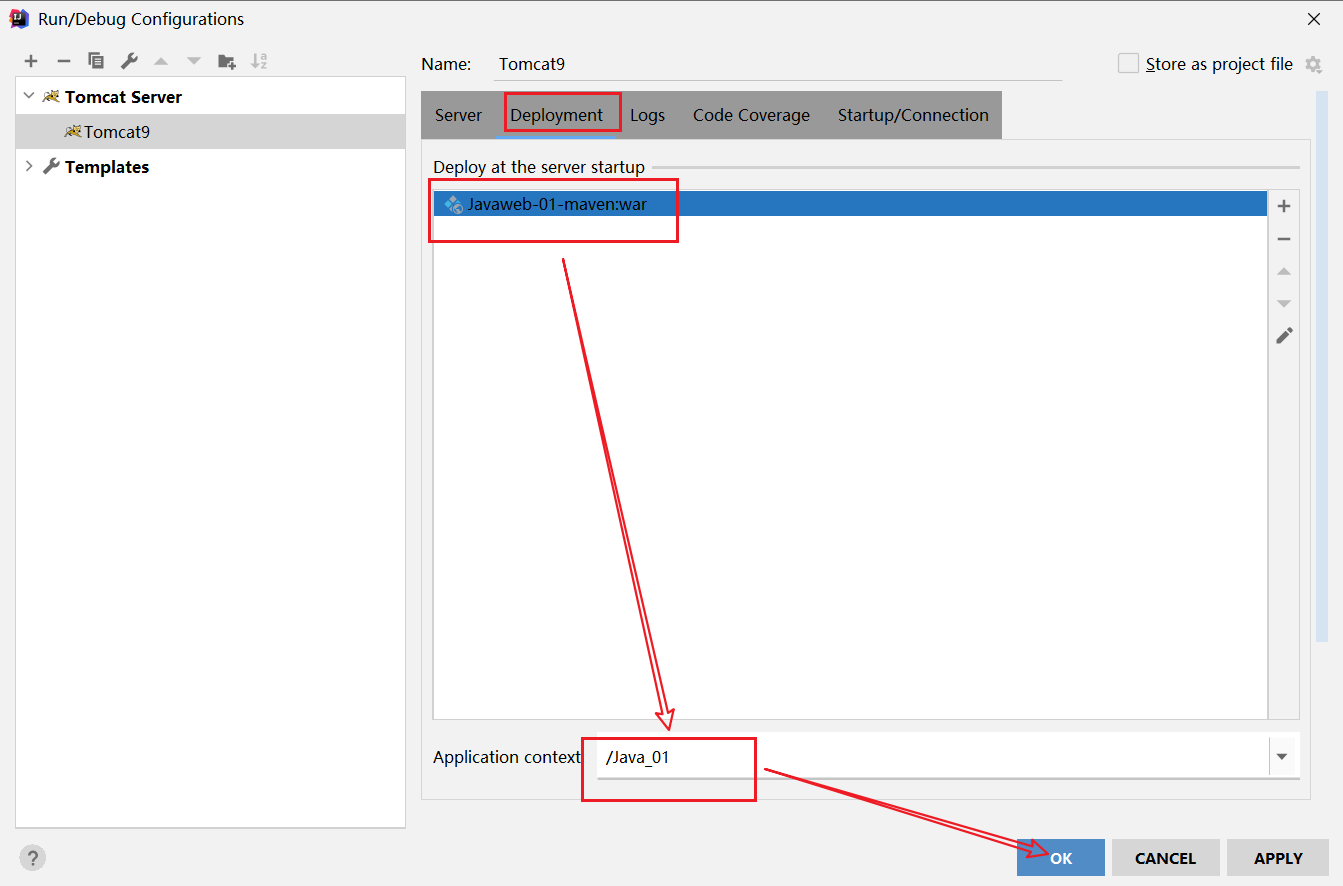
Task: Open the Application context dropdown
Action: (x=1282, y=757)
